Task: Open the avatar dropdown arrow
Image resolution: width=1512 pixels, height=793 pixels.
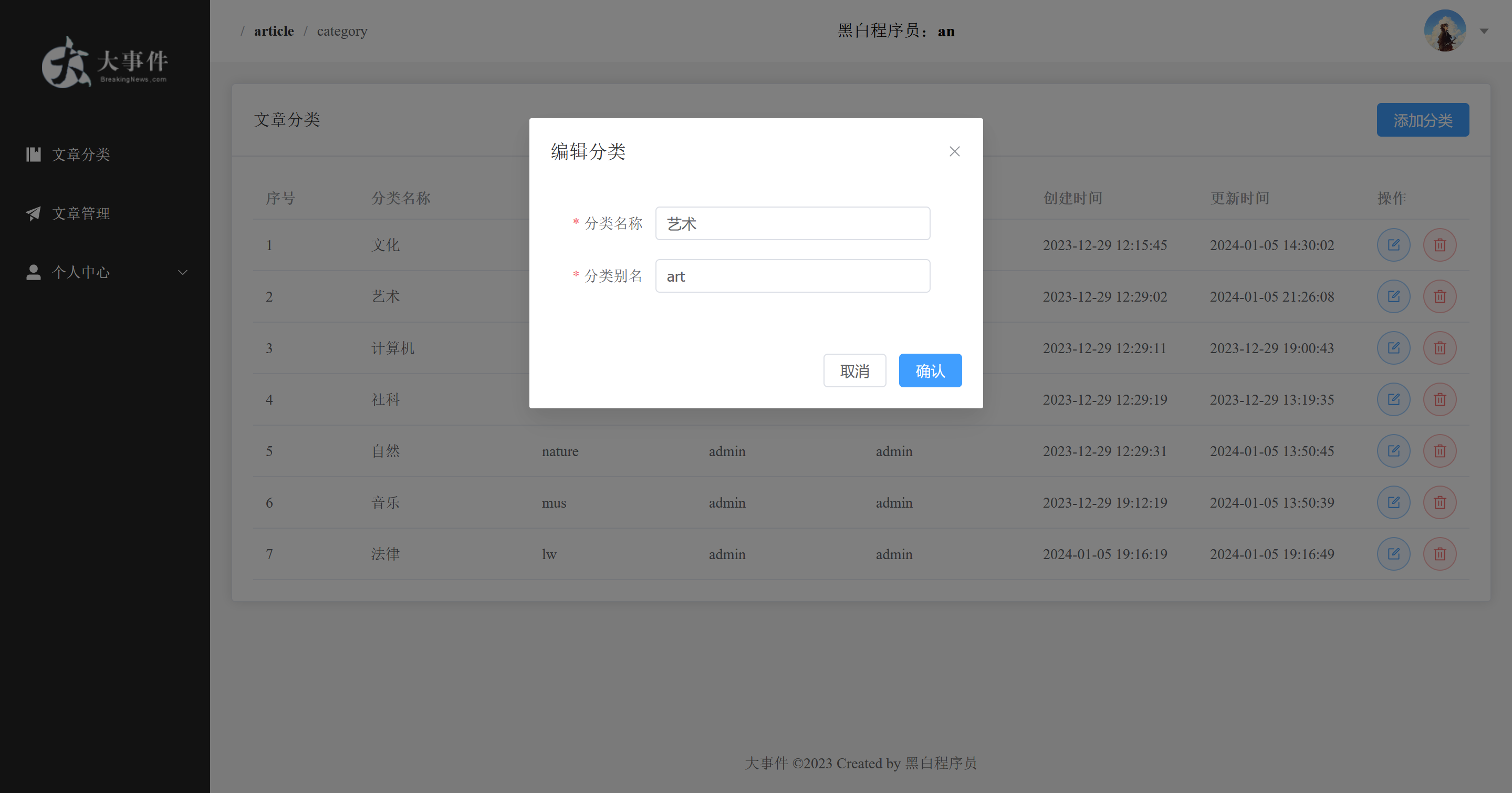Action: pos(1484,31)
